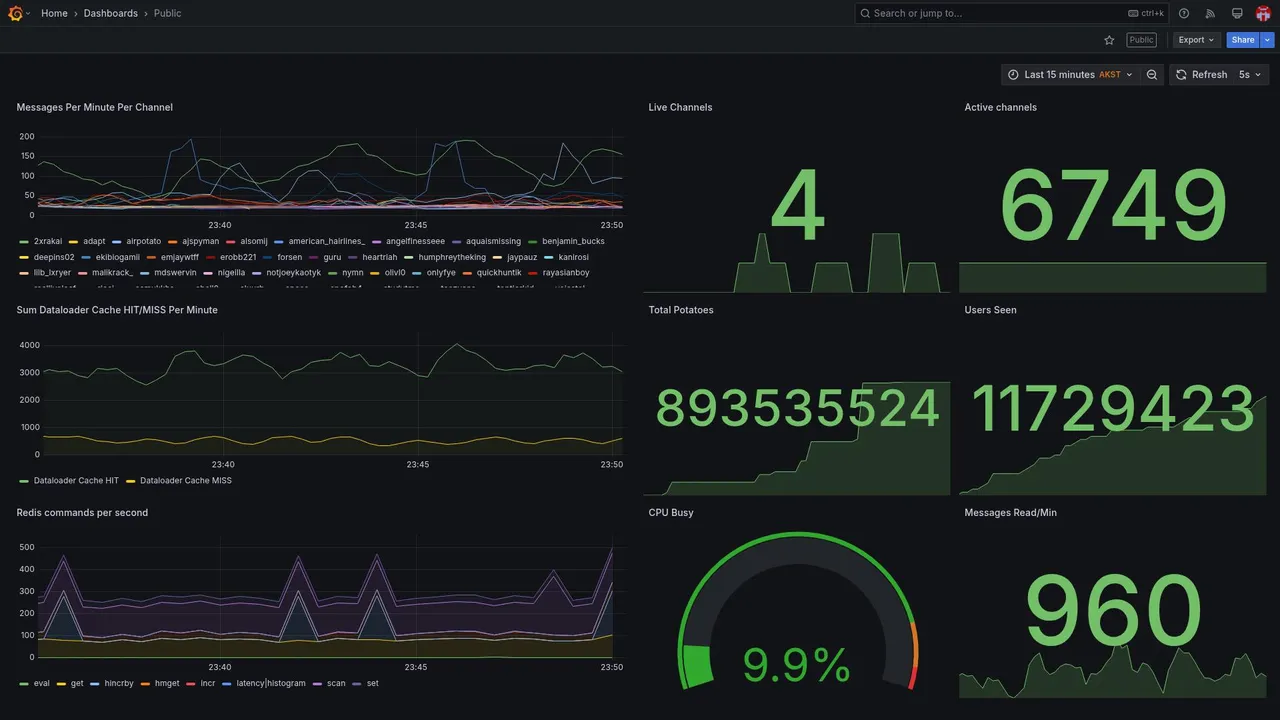
Task: Open the user avatar profile menu
Action: coord(1263,13)
